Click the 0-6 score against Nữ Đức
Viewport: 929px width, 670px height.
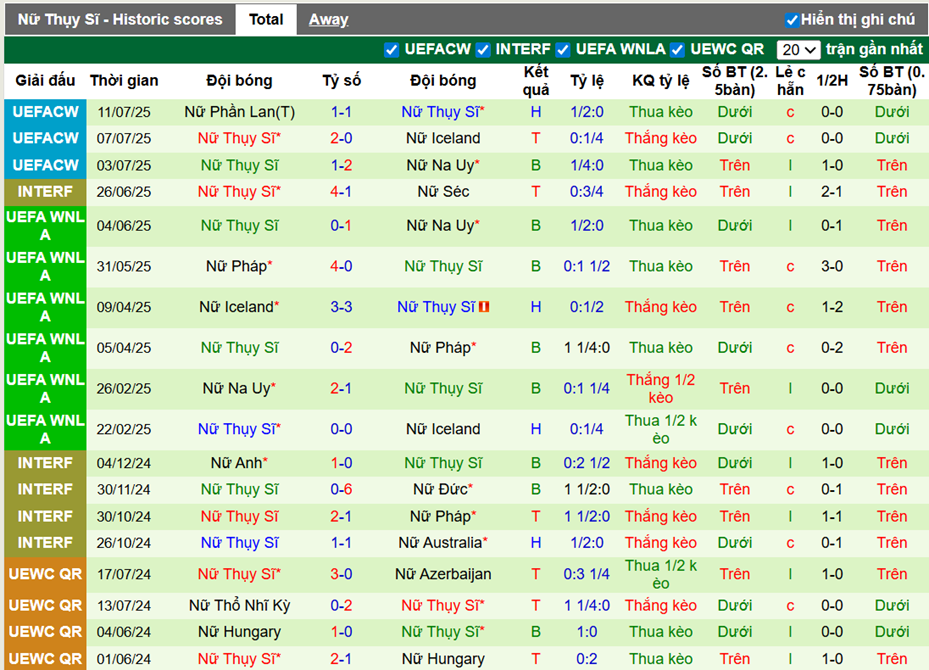click(x=341, y=489)
